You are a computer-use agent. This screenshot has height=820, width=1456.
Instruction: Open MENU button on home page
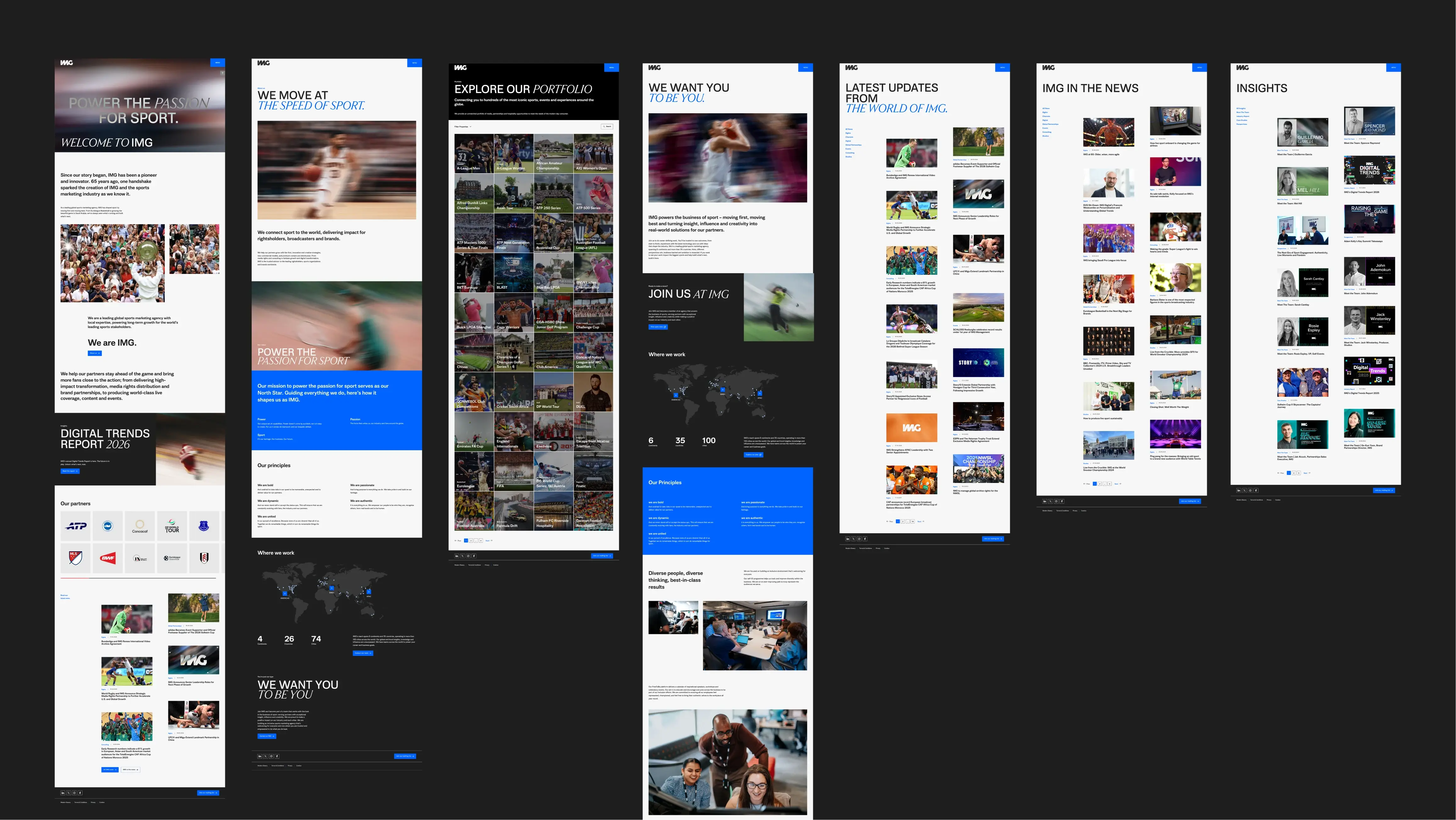[218, 63]
